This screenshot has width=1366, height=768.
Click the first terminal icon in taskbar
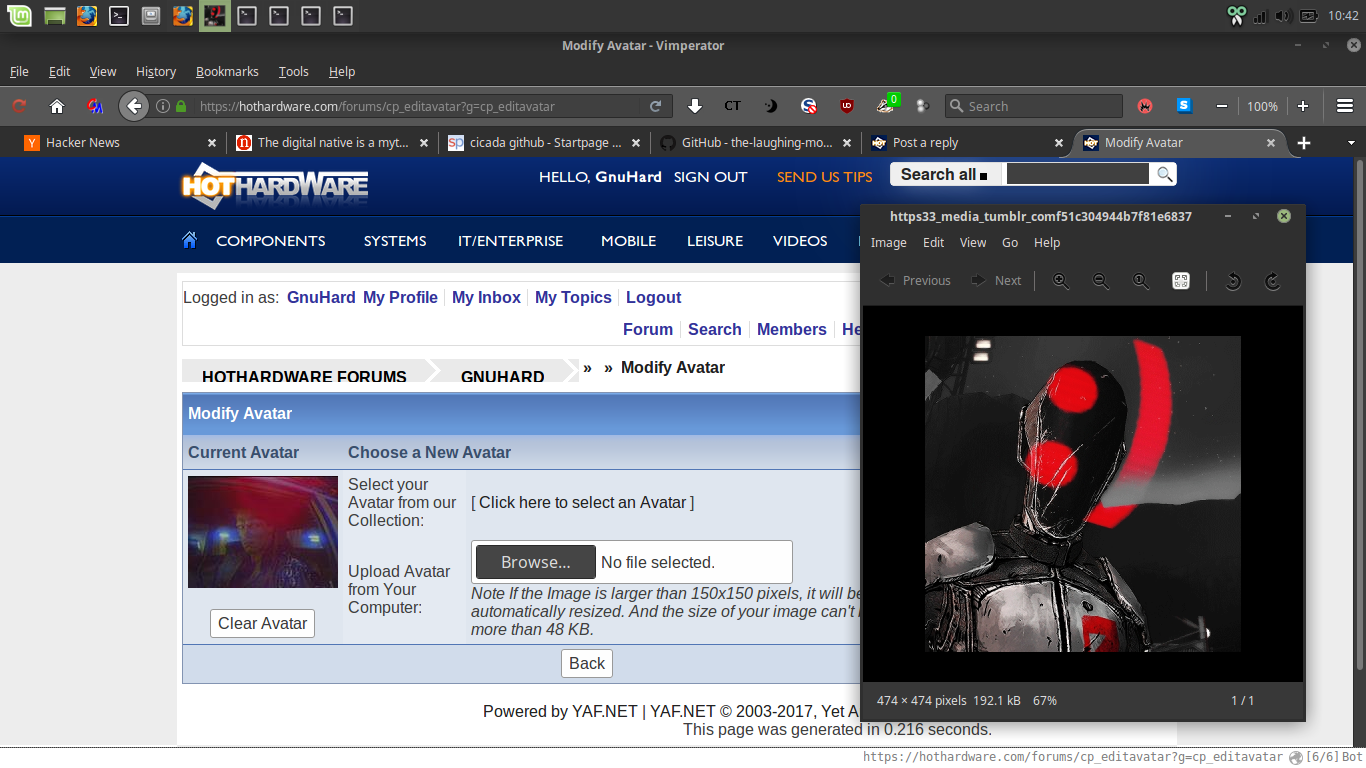pos(119,15)
